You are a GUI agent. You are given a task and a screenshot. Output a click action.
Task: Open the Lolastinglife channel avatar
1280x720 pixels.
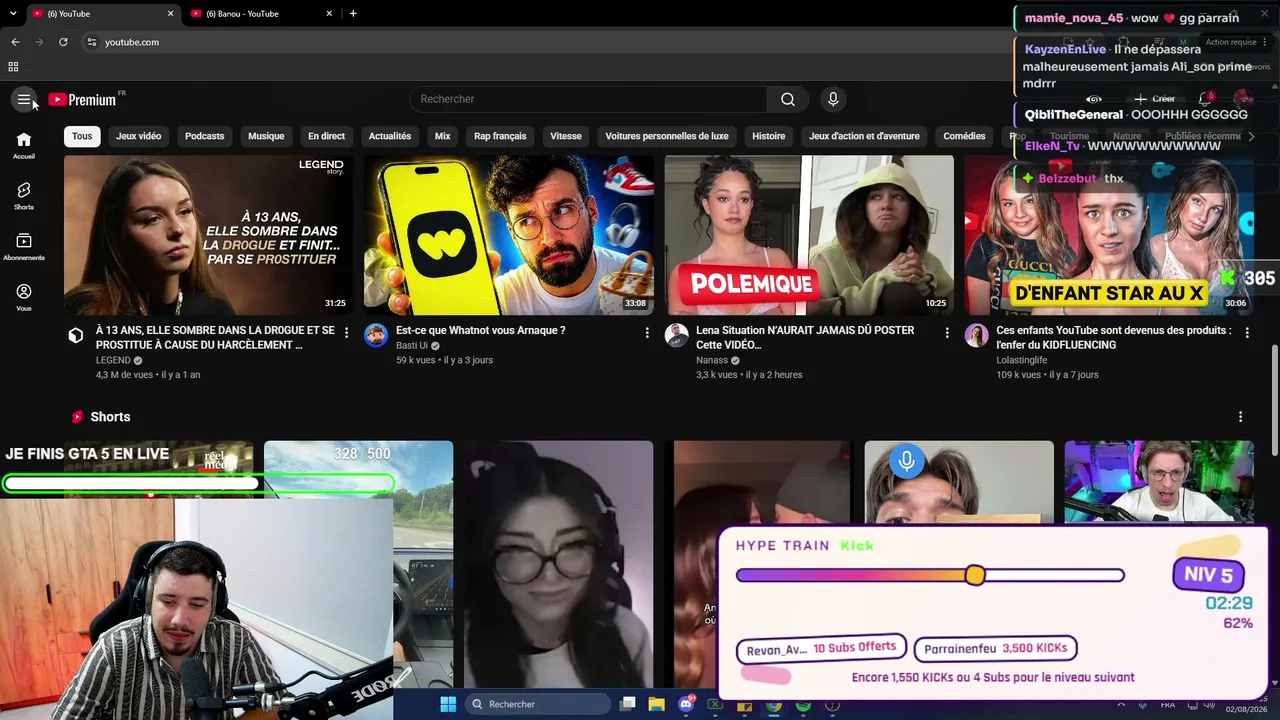(x=977, y=336)
